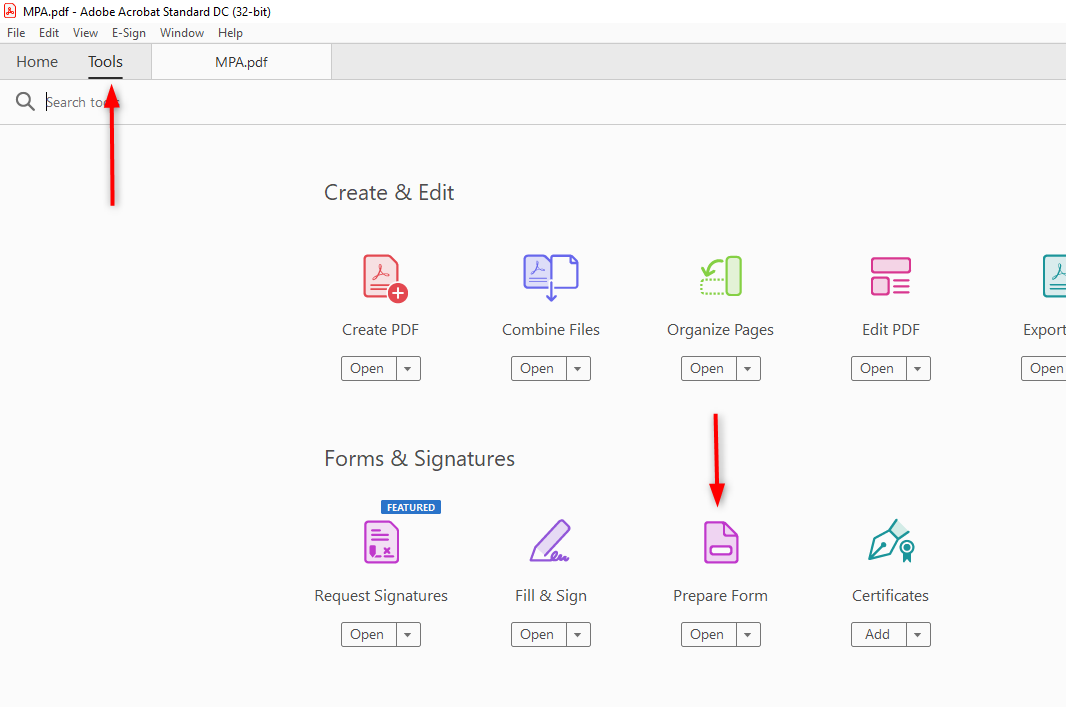Viewport: 1066px width, 707px height.
Task: Expand the Fill & Sign dropdown arrow
Action: click(x=578, y=634)
